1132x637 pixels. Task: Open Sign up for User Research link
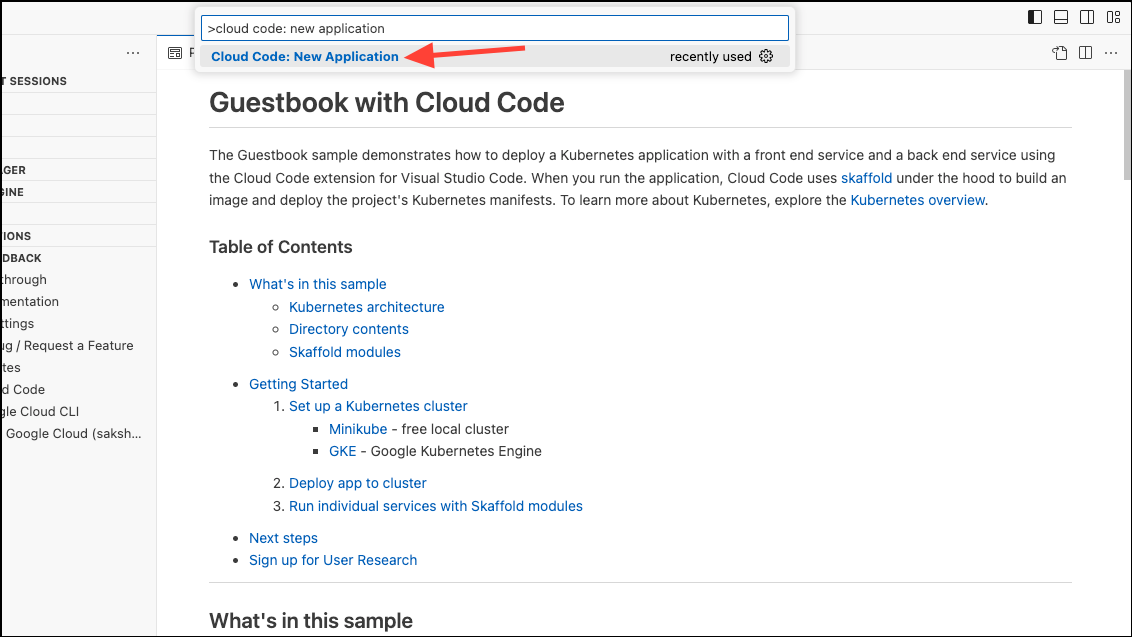pos(333,560)
